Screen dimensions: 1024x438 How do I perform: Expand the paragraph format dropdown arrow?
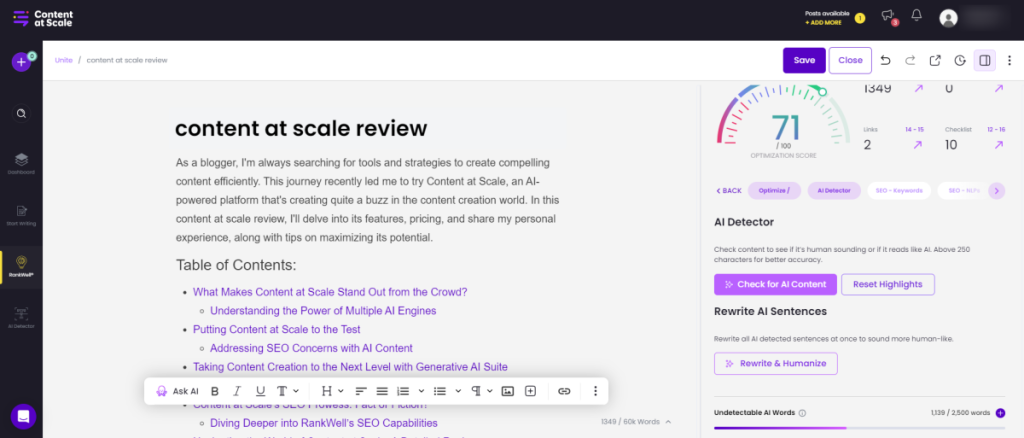coord(490,391)
